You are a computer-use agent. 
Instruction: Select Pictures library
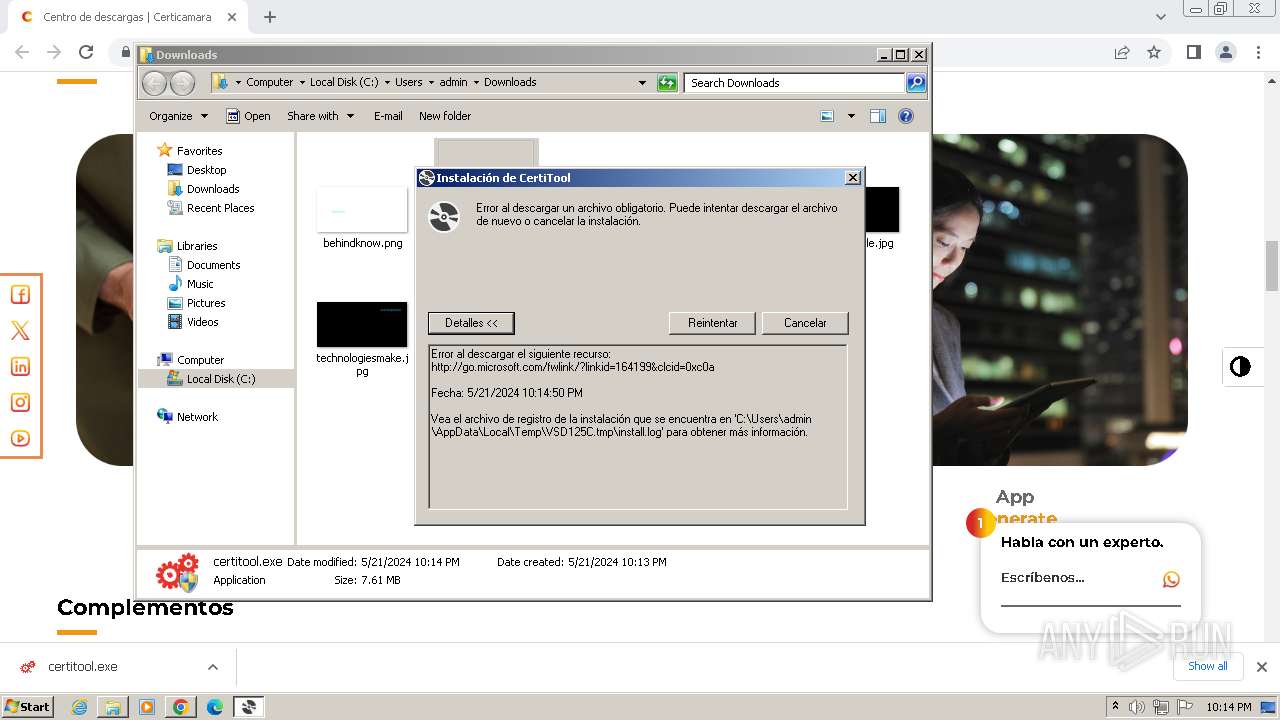click(206, 303)
